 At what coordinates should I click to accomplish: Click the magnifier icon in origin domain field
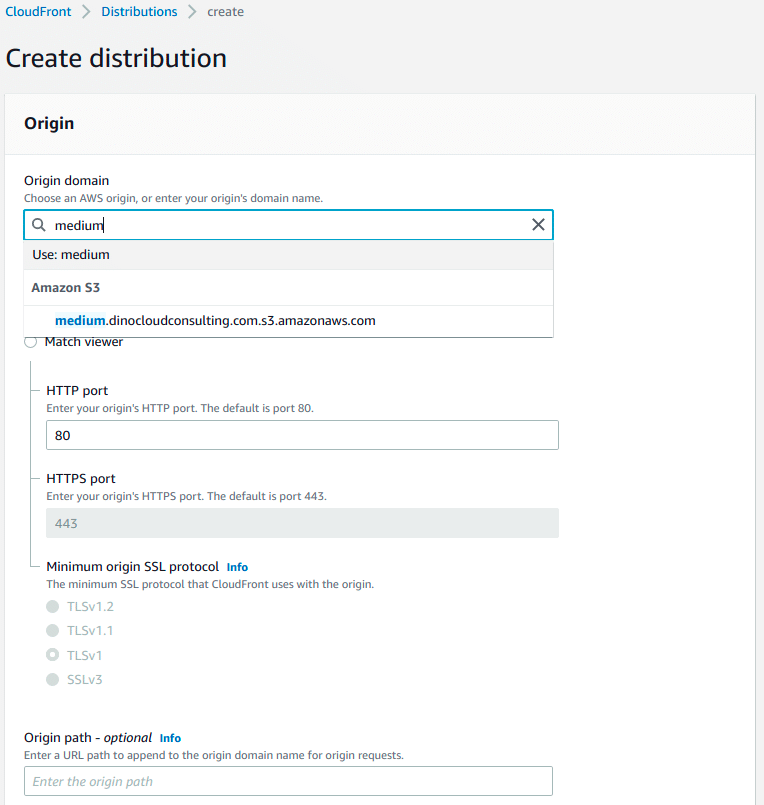[39, 225]
